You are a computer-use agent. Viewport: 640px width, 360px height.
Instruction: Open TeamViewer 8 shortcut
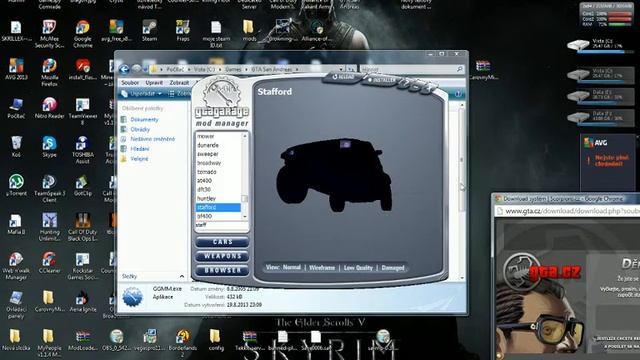[83, 111]
